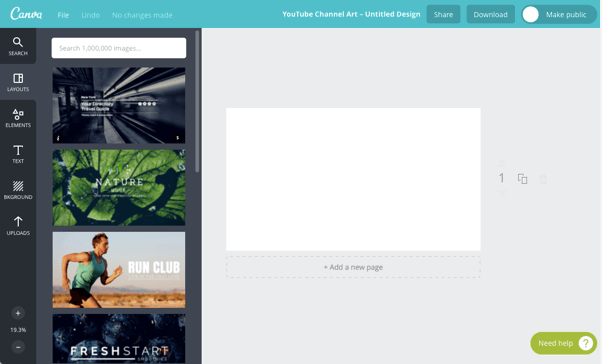Image resolution: width=602 pixels, height=364 pixels.
Task: Click the blank white canvas page
Action: coord(353,179)
